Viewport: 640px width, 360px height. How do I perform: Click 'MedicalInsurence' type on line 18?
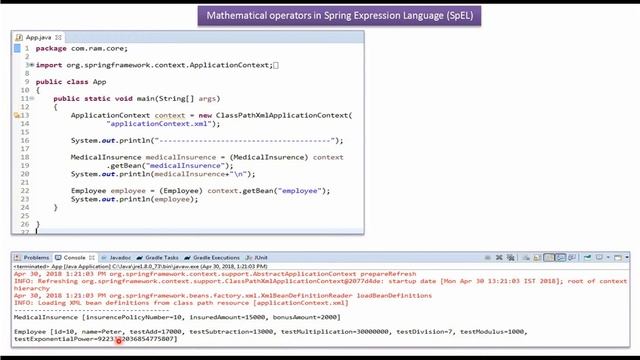[106, 157]
